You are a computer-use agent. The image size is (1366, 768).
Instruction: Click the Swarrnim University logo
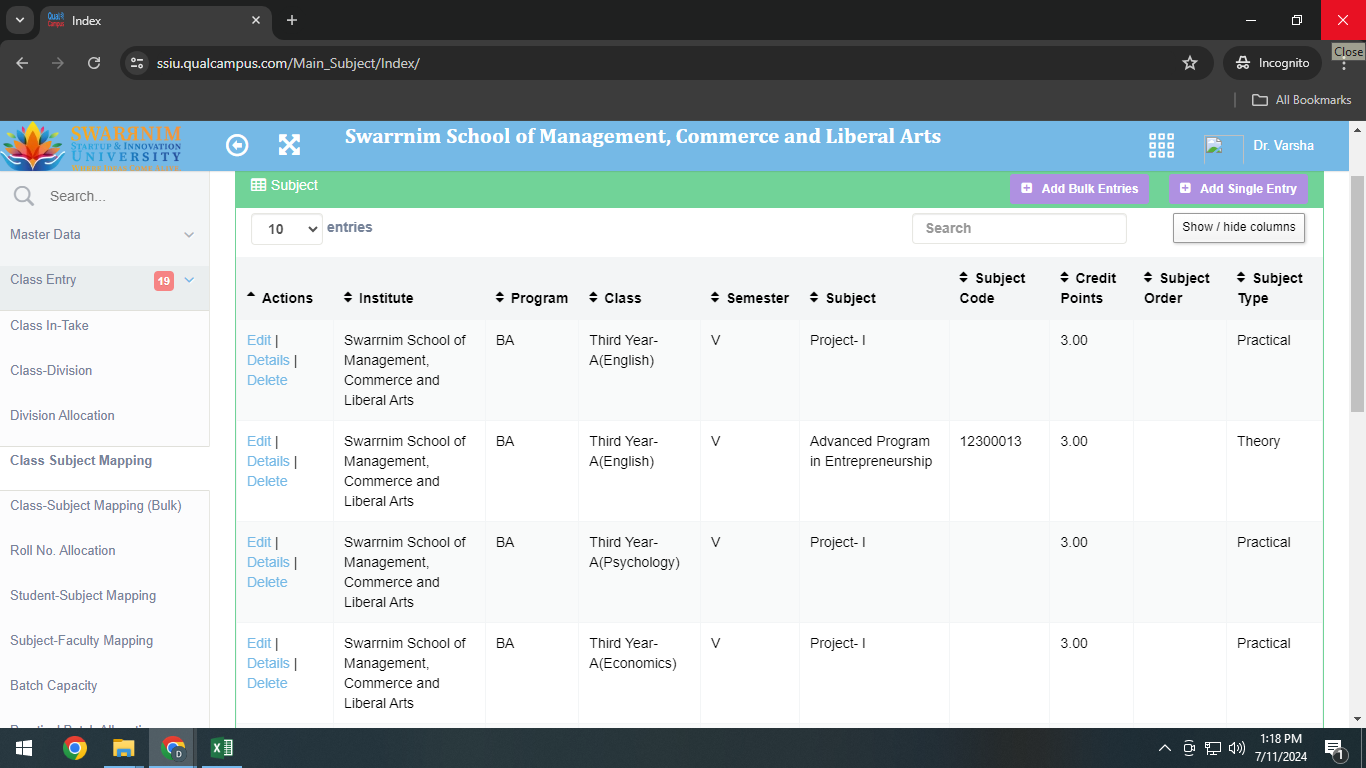[92, 146]
